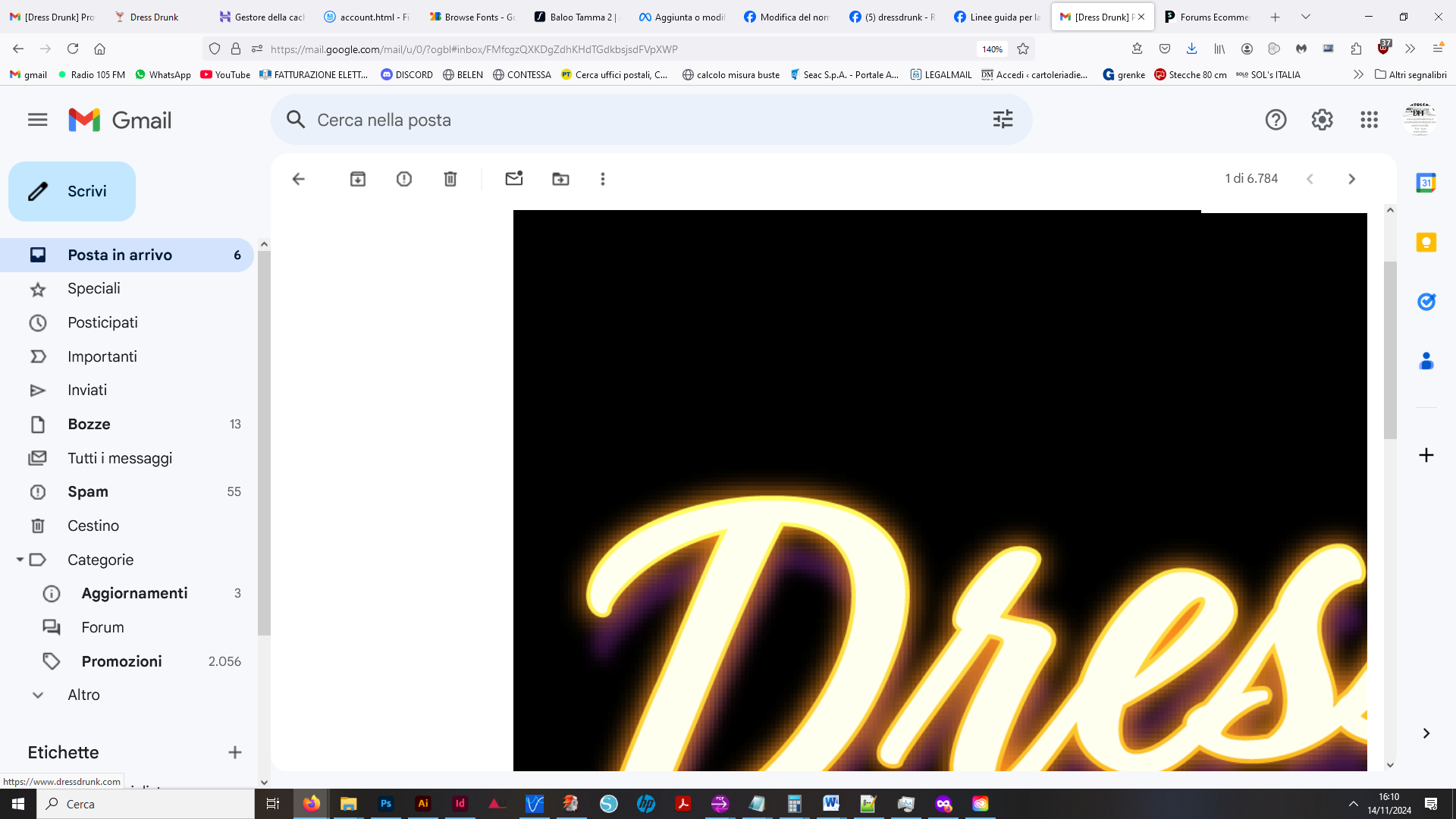The image size is (1456, 819).
Task: Show more browser toolbar tools chevron
Action: coord(1410,49)
